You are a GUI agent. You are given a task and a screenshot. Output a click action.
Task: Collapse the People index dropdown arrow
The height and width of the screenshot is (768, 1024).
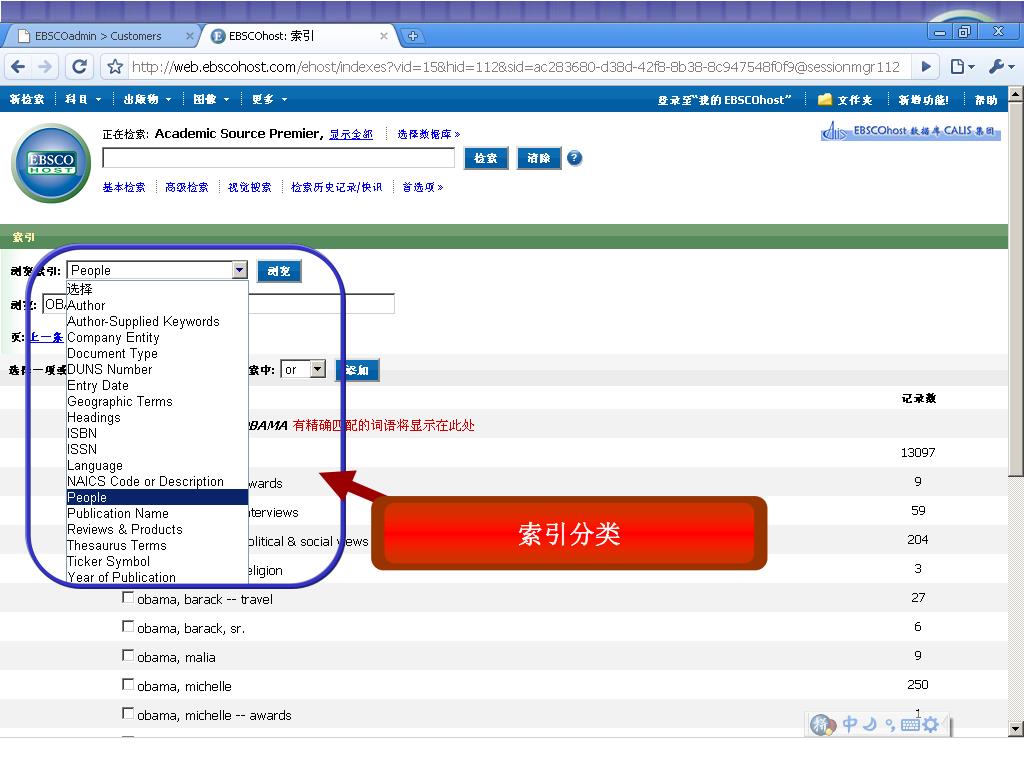click(240, 270)
